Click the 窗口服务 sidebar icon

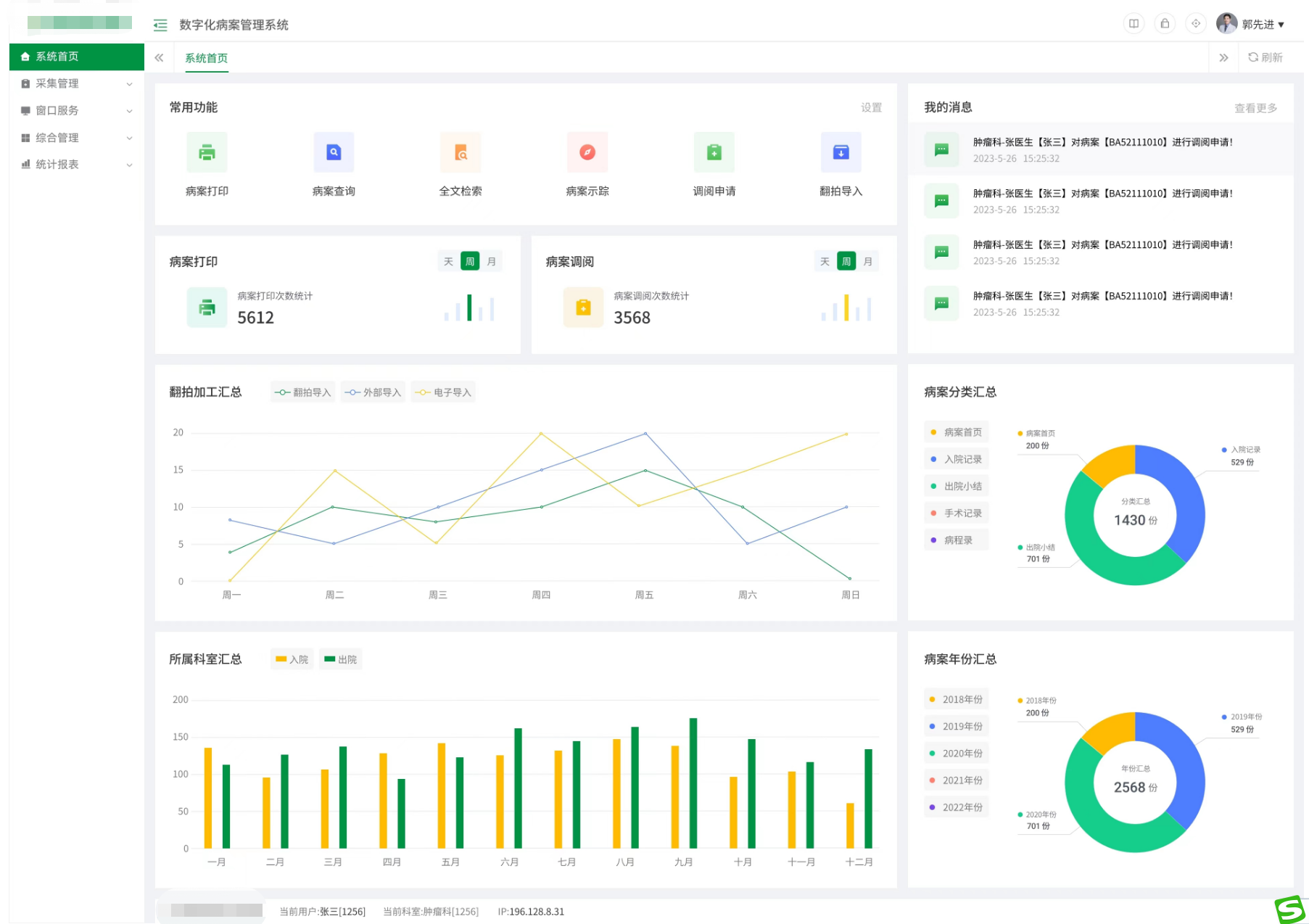tap(25, 110)
